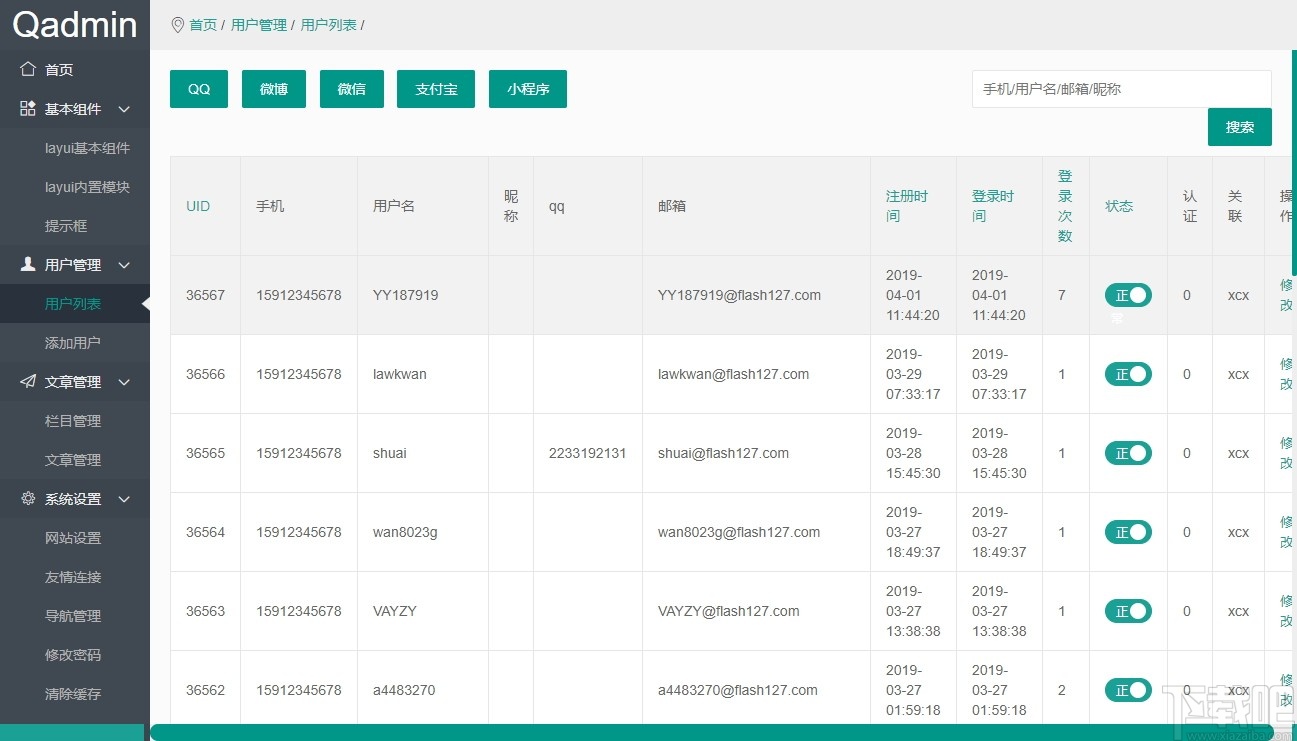Image resolution: width=1297 pixels, height=741 pixels.
Task: Click the 用户列表 breadcrumb link
Action: coord(329,25)
